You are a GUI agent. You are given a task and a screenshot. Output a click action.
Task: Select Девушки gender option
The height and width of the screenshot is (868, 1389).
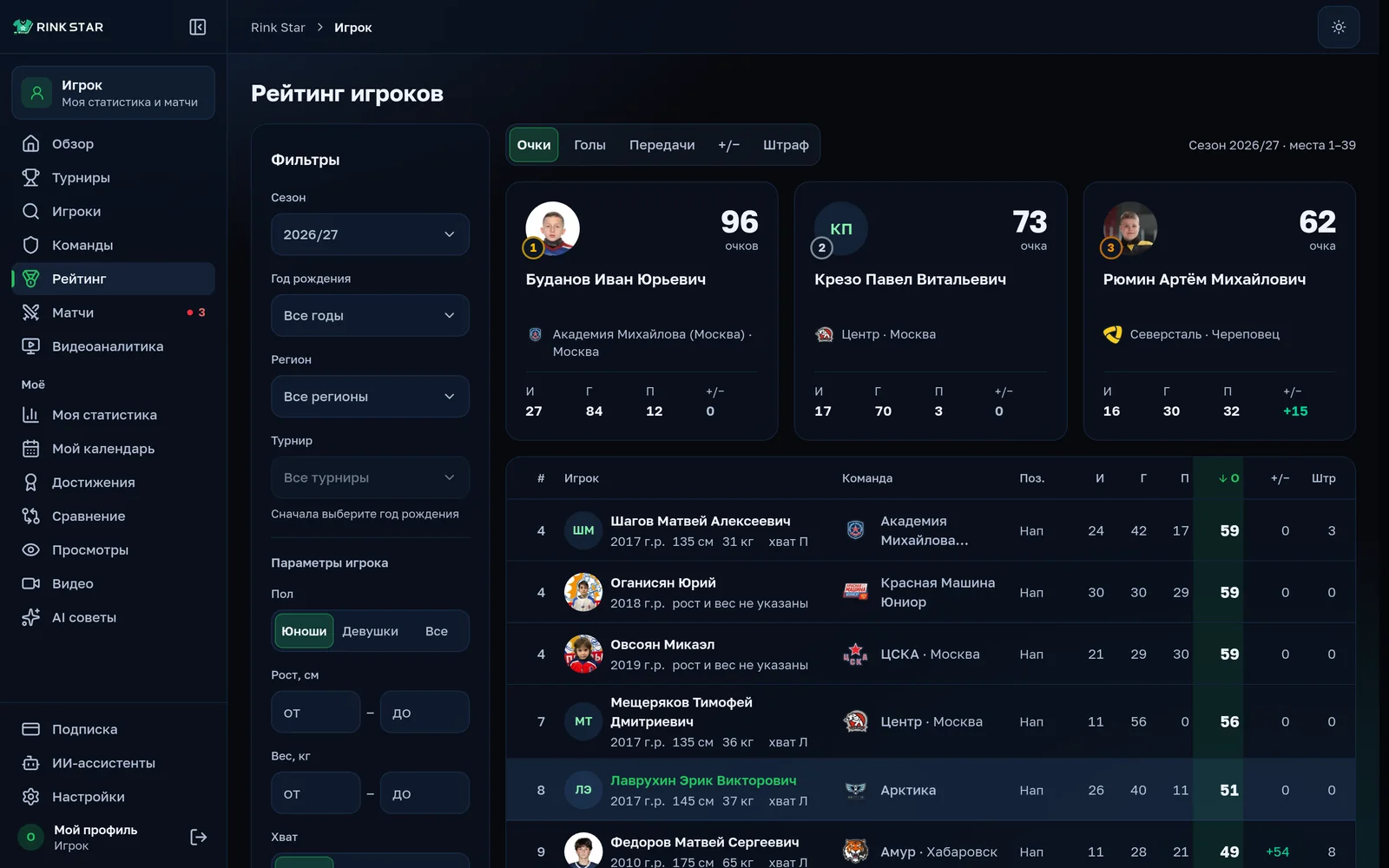(370, 631)
